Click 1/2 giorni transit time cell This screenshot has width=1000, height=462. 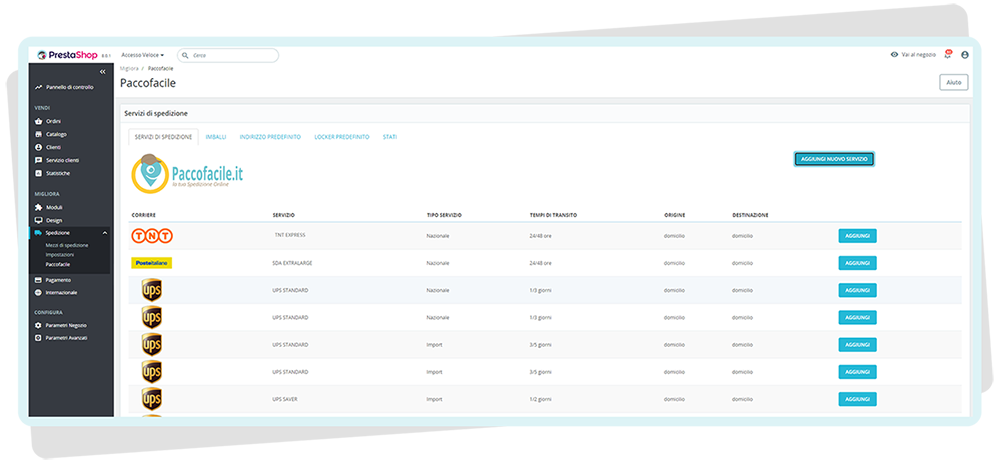pyautogui.click(x=540, y=399)
